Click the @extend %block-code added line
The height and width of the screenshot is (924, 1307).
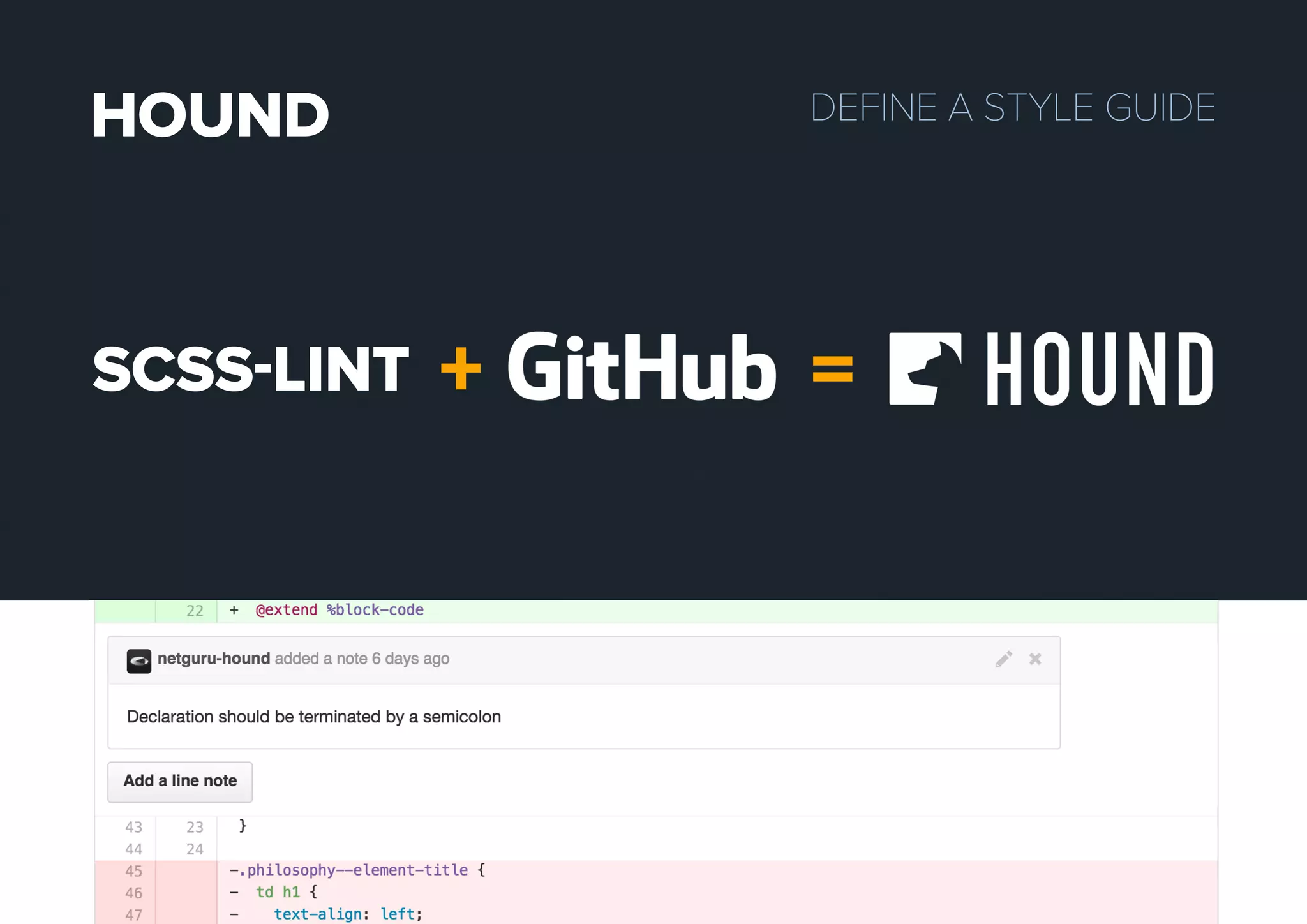tap(339, 610)
